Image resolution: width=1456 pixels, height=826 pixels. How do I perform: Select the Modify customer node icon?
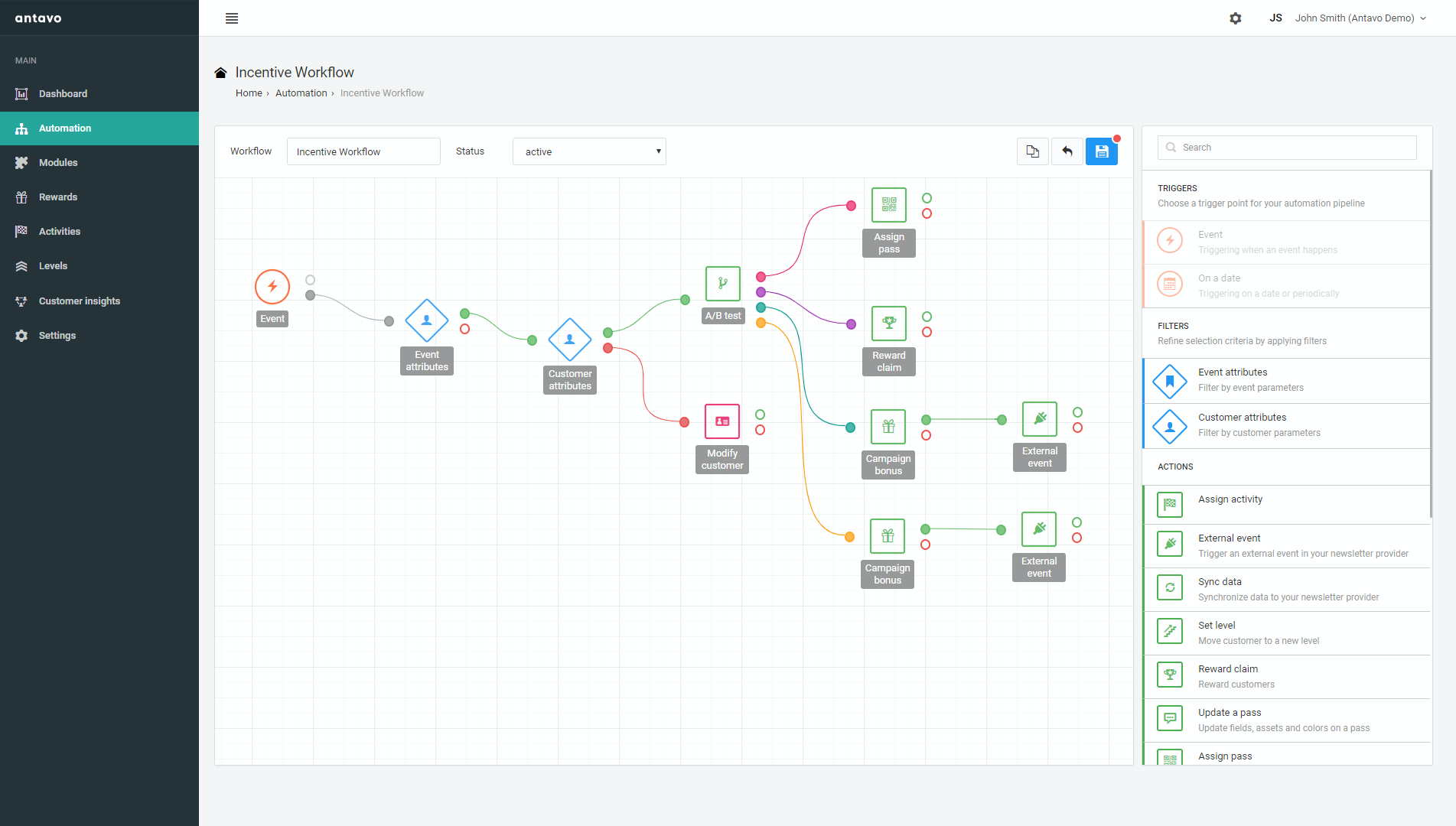point(722,421)
